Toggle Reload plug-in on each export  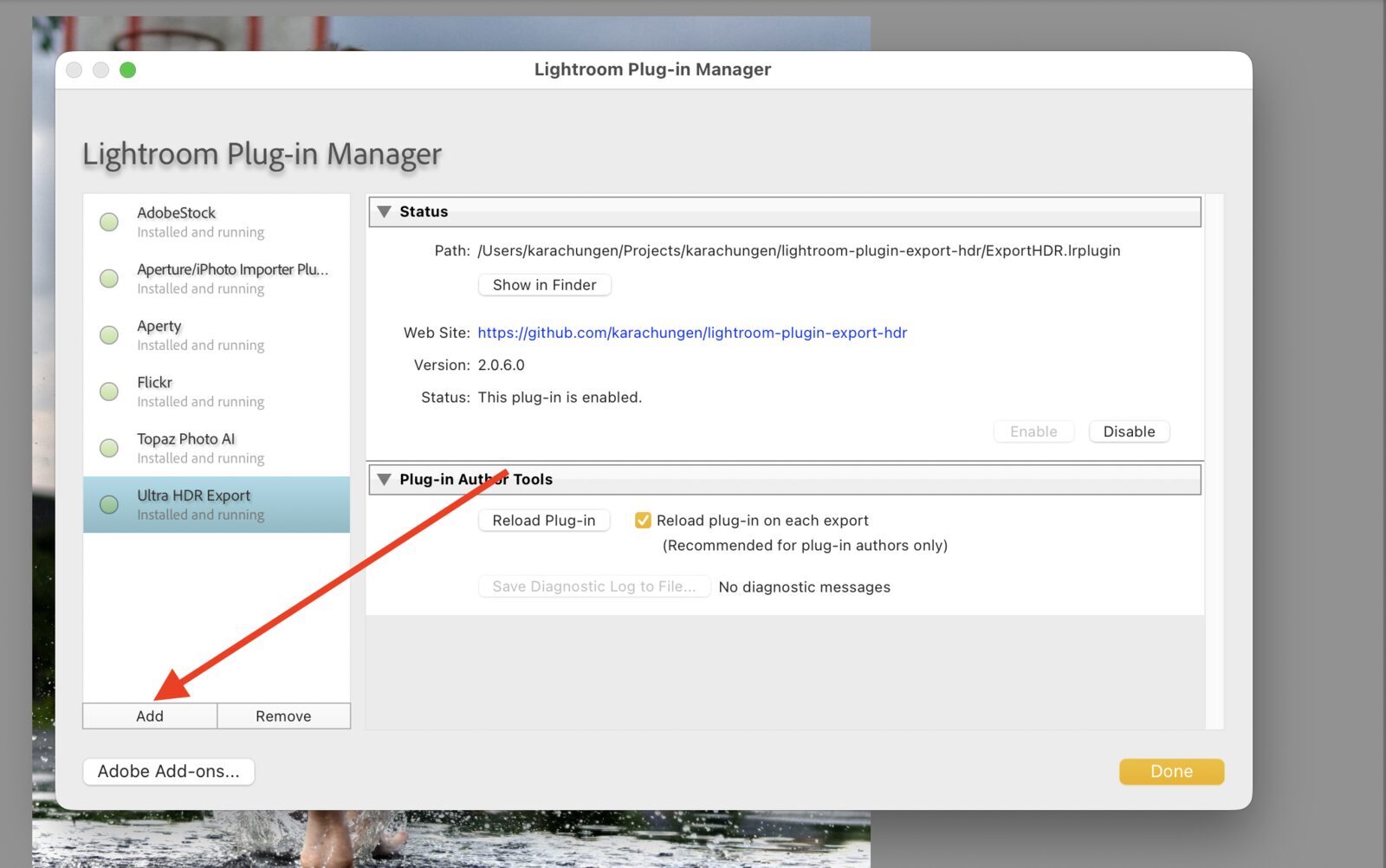[x=643, y=520]
